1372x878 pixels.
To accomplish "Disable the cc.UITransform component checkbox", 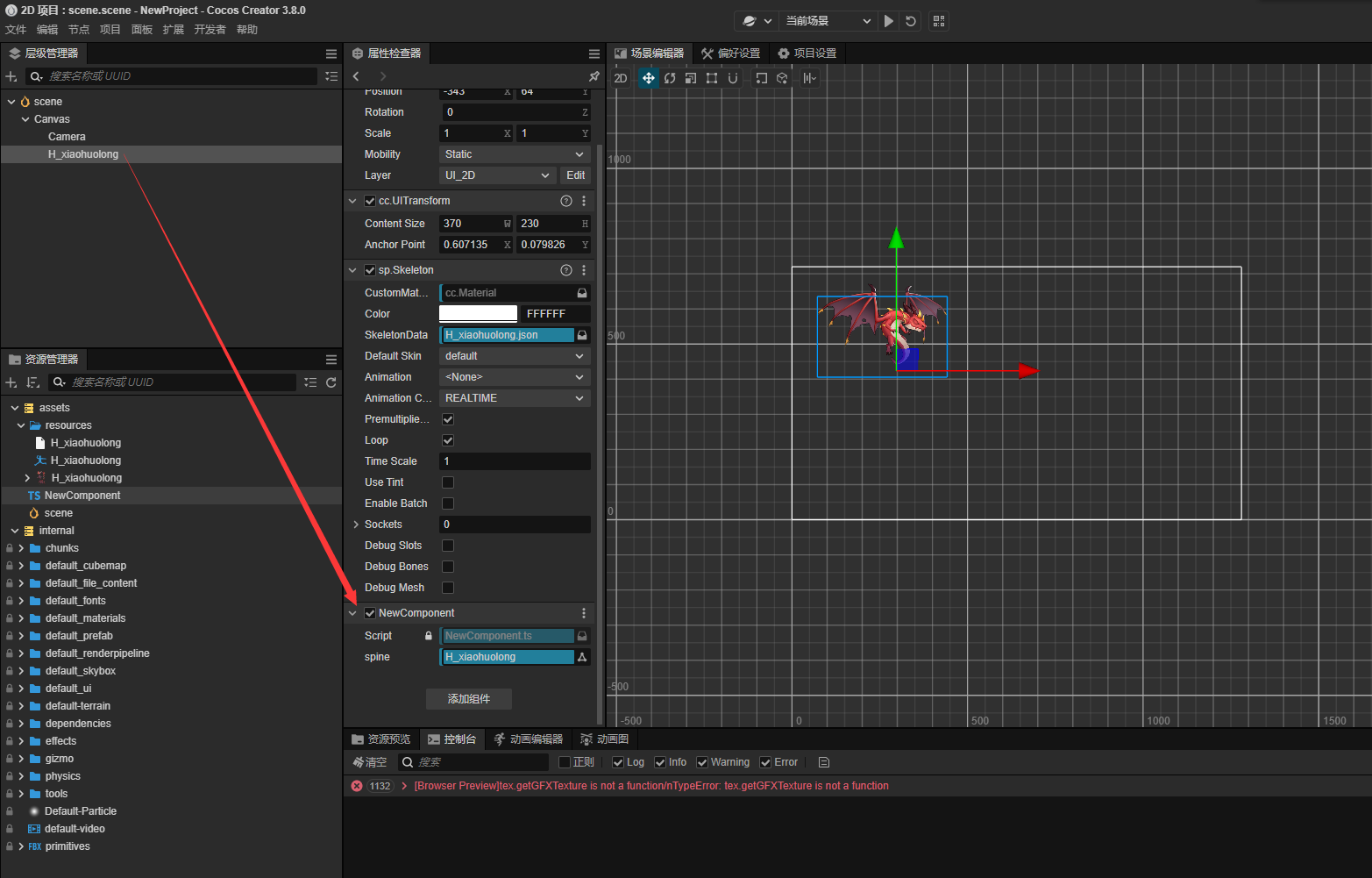I will [370, 201].
